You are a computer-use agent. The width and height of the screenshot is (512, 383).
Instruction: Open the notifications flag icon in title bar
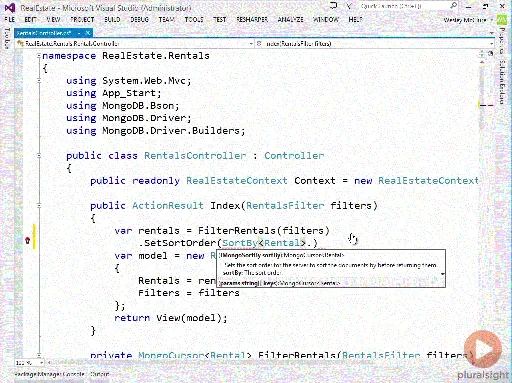point(333,6)
